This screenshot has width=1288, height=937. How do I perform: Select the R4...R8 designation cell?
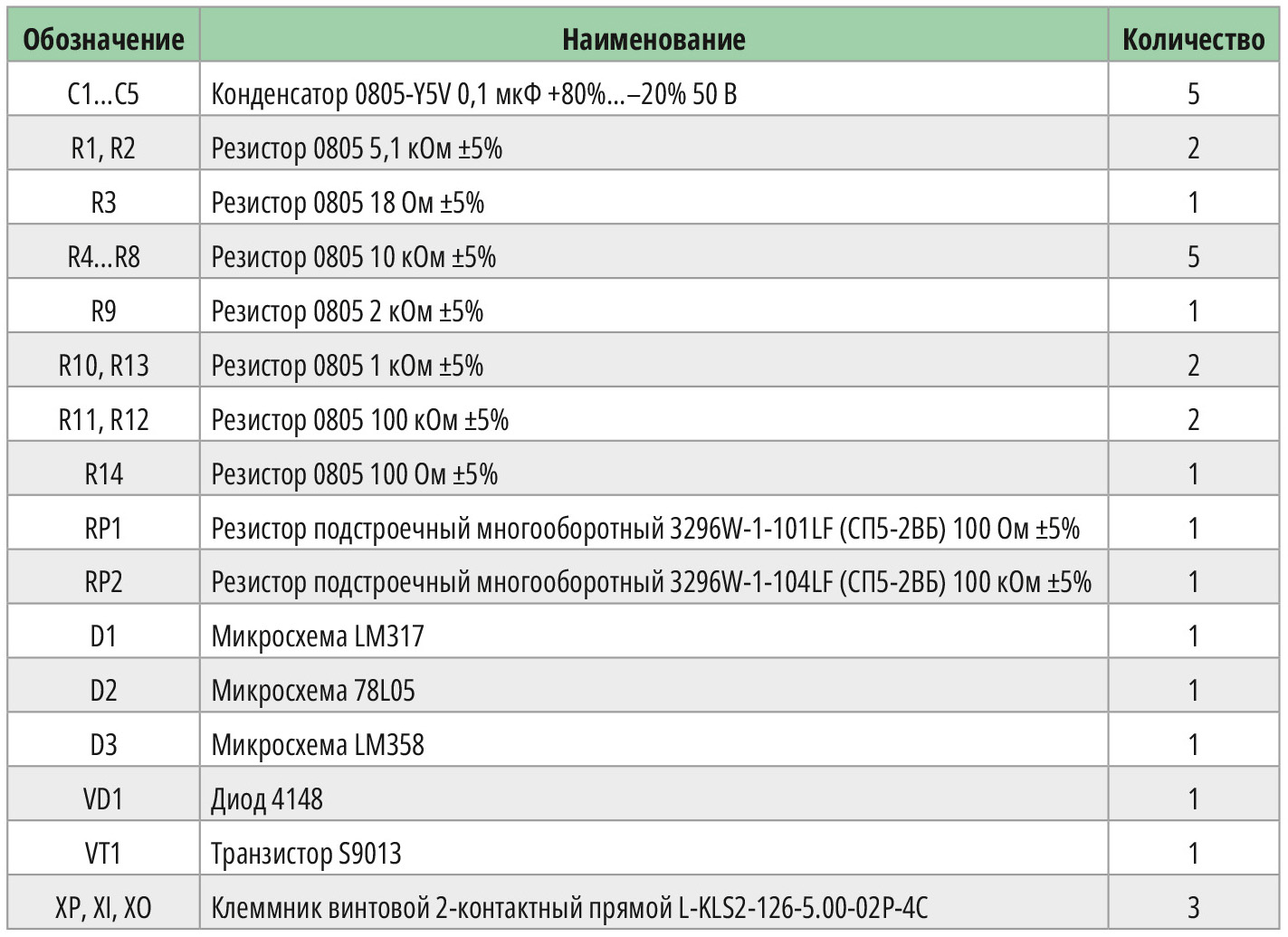coord(103,256)
